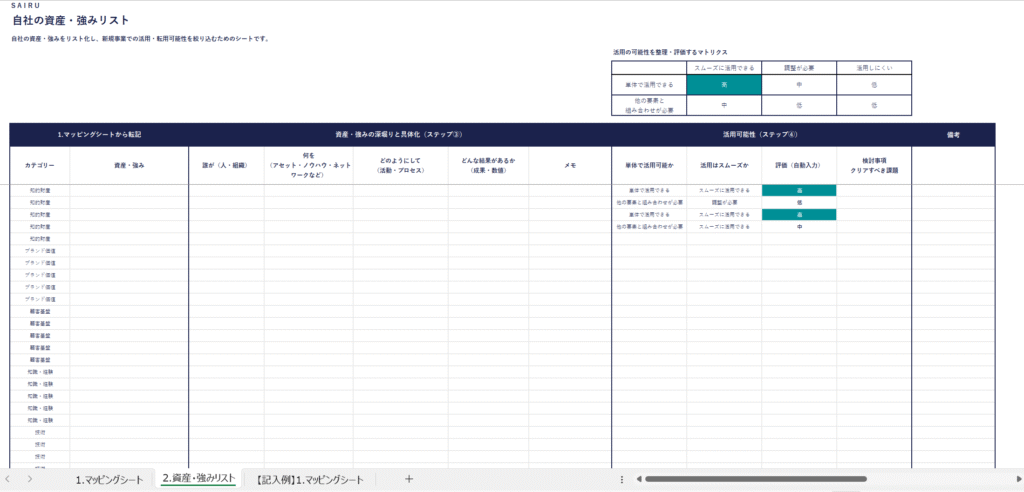1024x492 pixels.
Task: Click the previous sheet navigation arrow
Action: pos(9,479)
